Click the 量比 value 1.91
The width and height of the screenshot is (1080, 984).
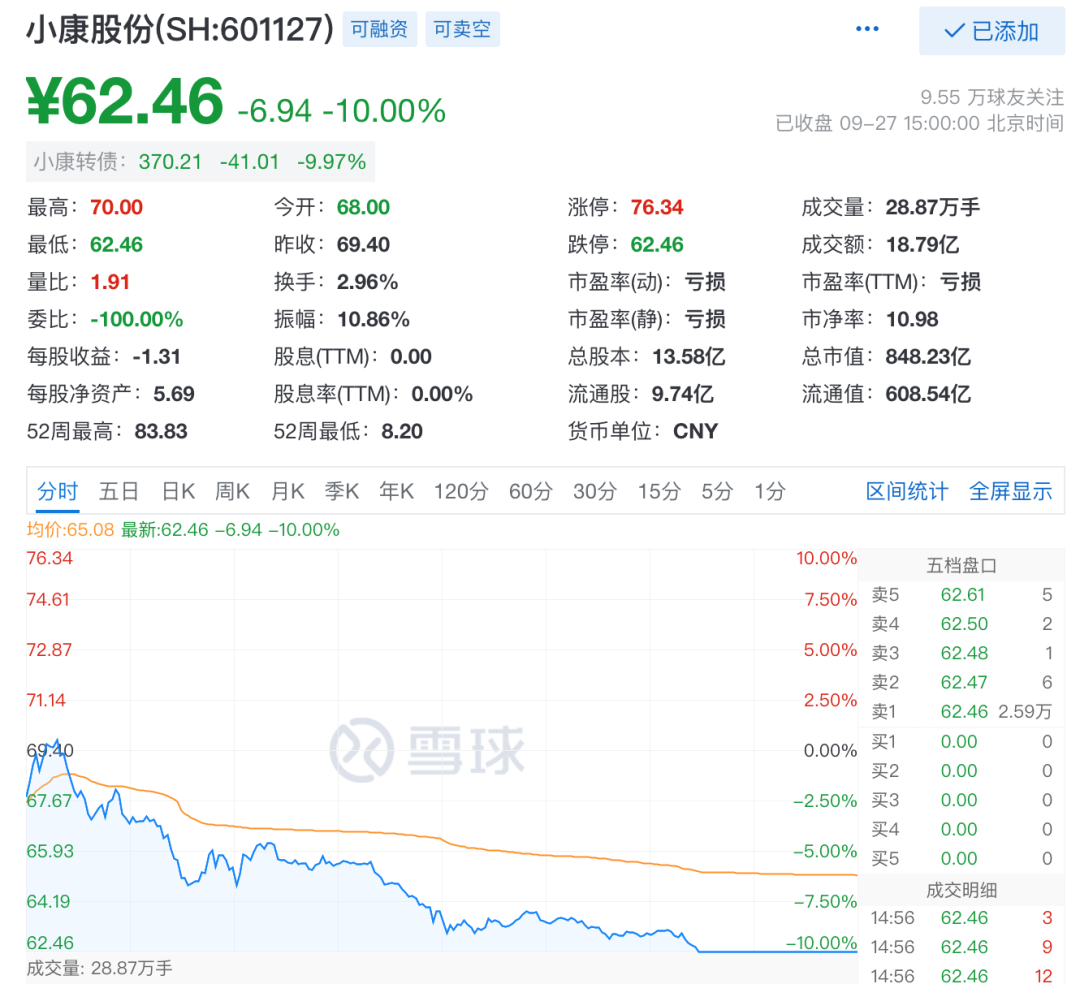click(x=110, y=282)
